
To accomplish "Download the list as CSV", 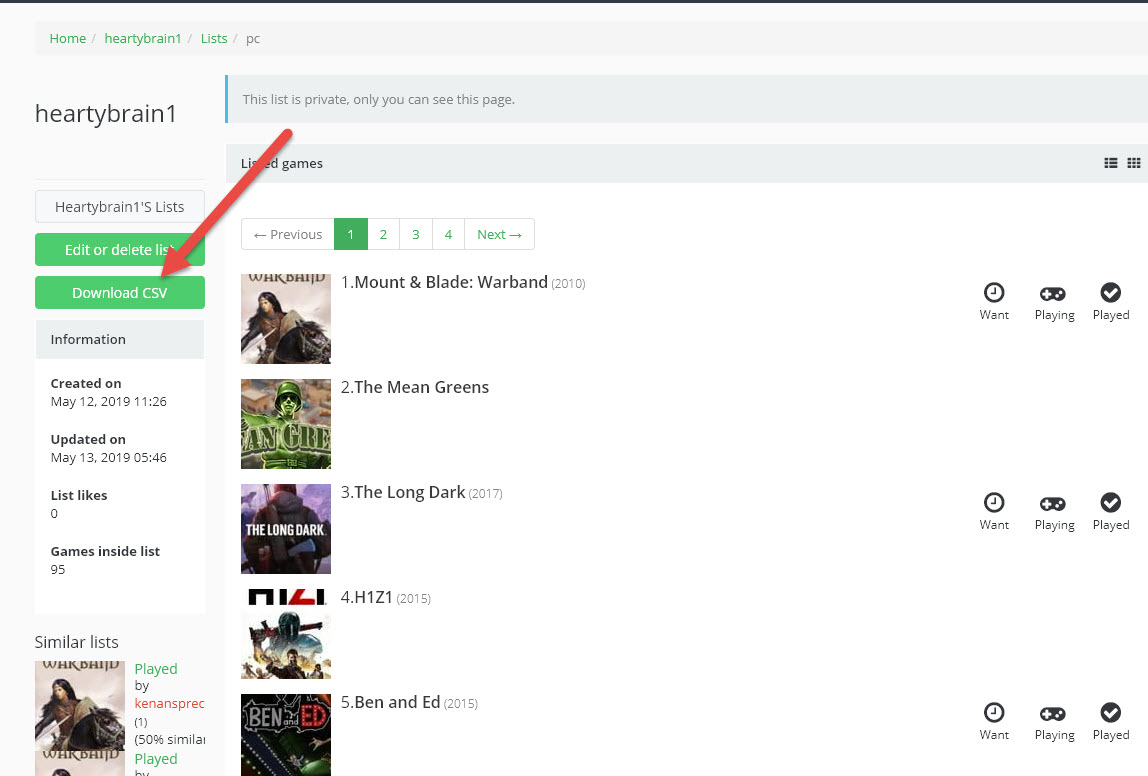I will pos(119,293).
